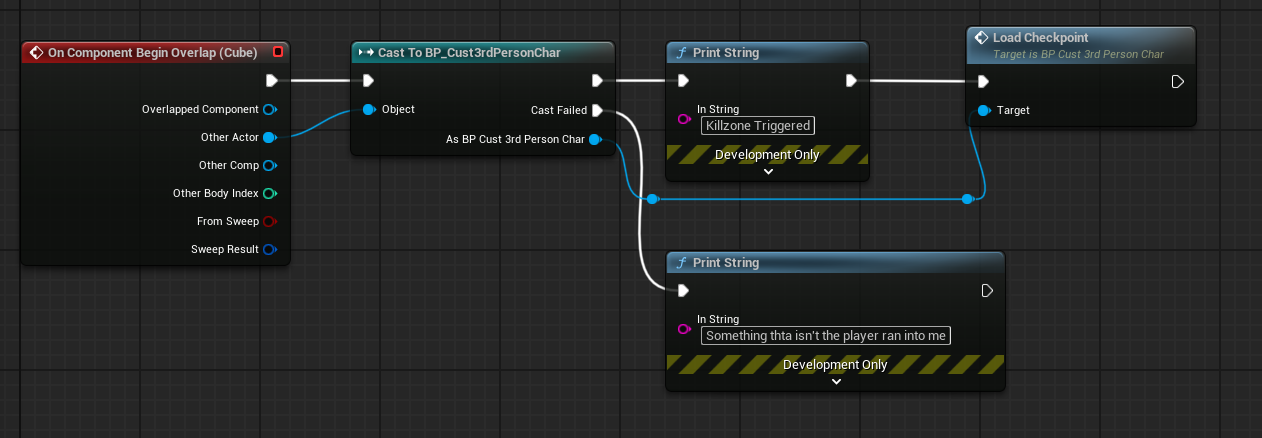Click the Sweep Result output pin

click(x=269, y=249)
